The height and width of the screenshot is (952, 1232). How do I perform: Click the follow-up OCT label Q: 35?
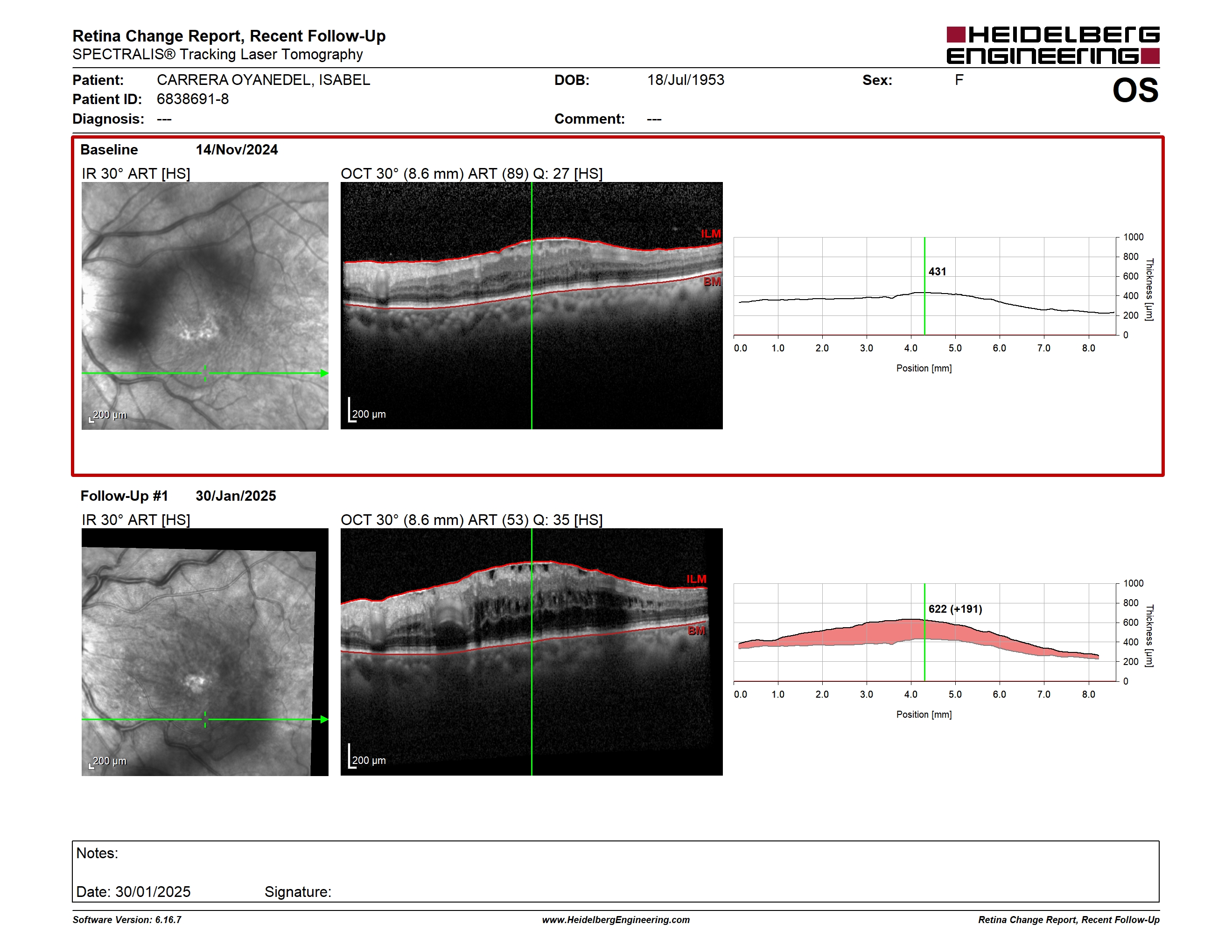coord(551,520)
